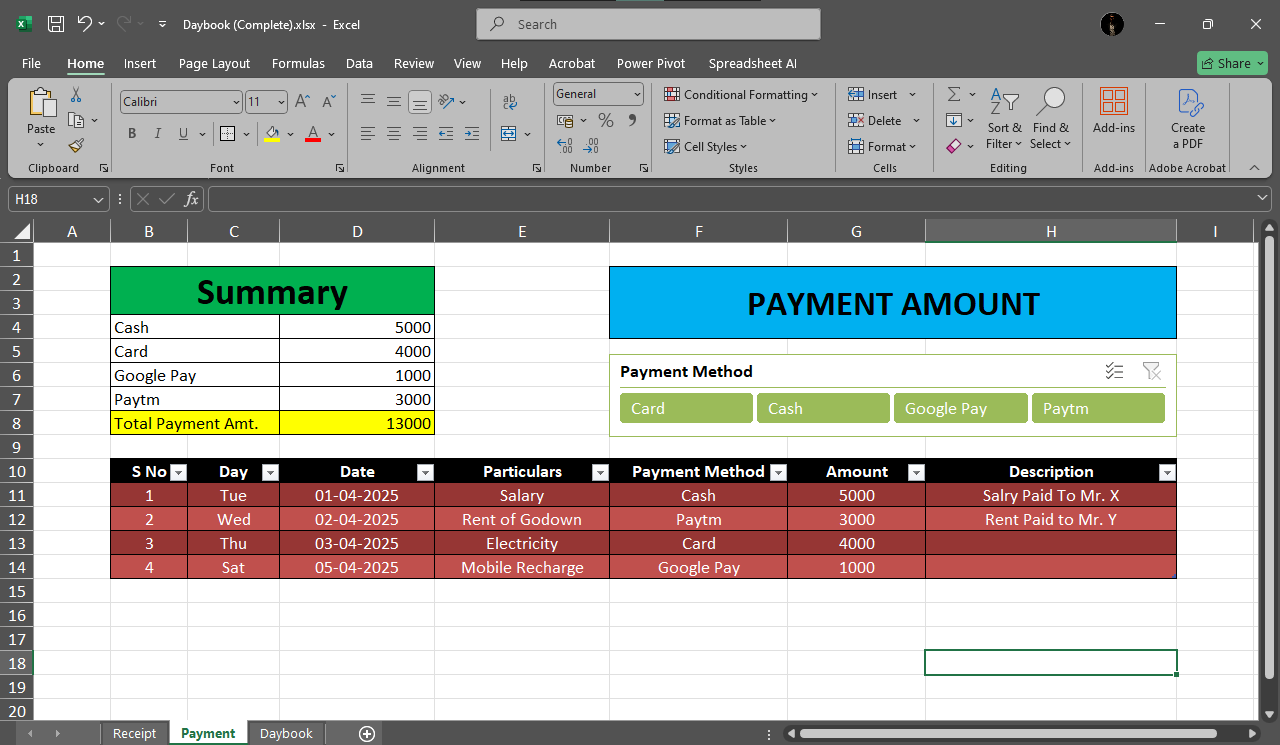Enable multi-select on Payment Method slicer
Viewport: 1280px width, 745px height.
(1114, 371)
